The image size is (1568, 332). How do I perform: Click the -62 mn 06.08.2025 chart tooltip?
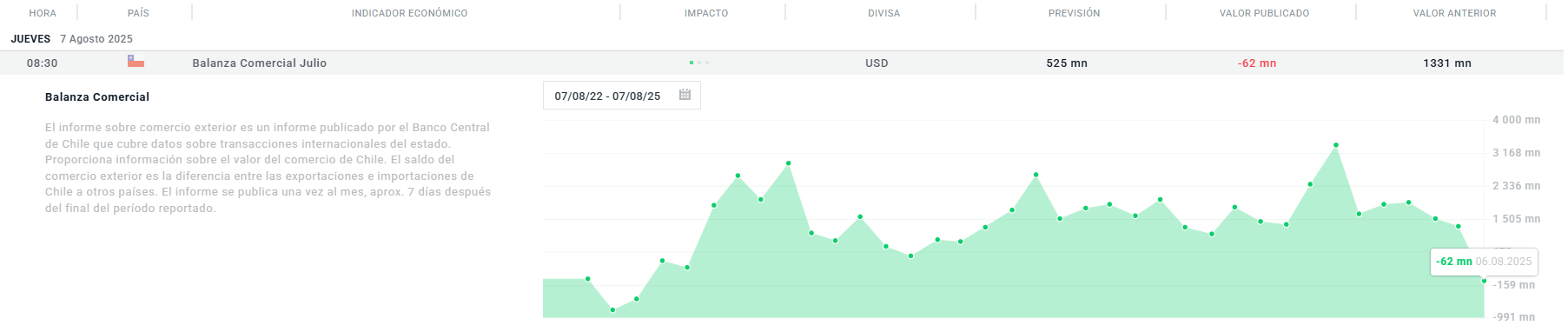[1484, 262]
